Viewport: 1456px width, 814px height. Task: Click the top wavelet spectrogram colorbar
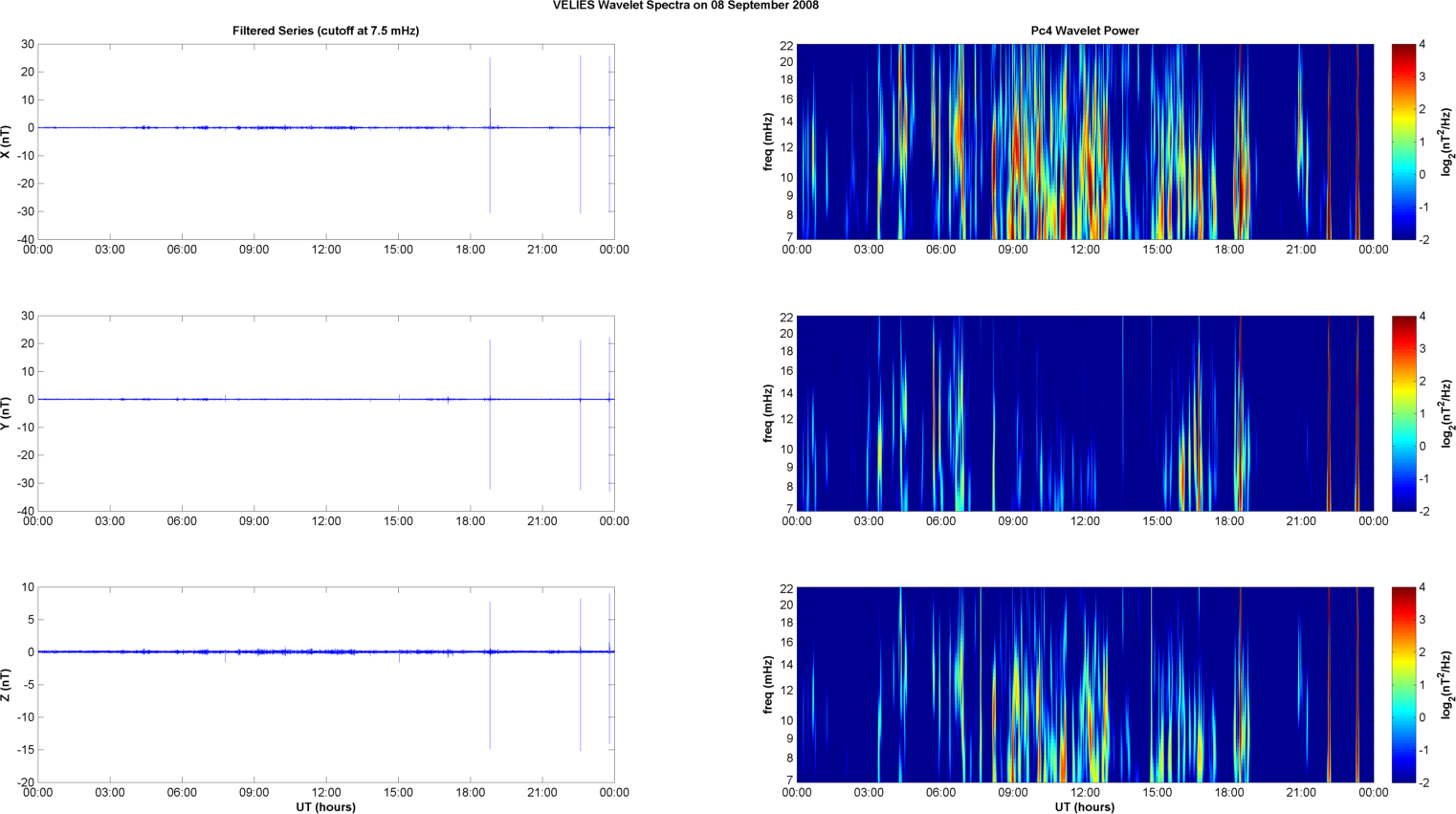point(1402,142)
